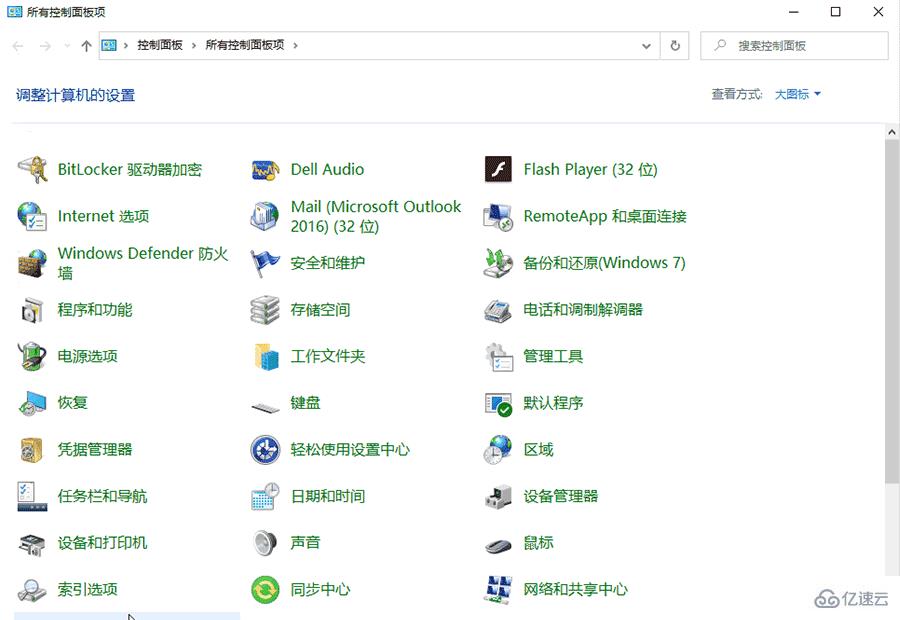Open the RemoteApp 和桌面连接 icon
900x620 pixels.
[498, 216]
